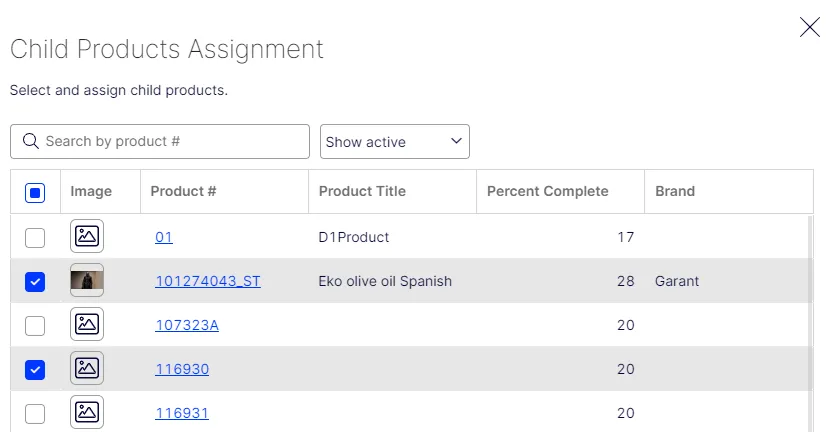The image size is (831, 432).
Task: Click the percent value 20 for product 107323A
Action: coord(625,325)
